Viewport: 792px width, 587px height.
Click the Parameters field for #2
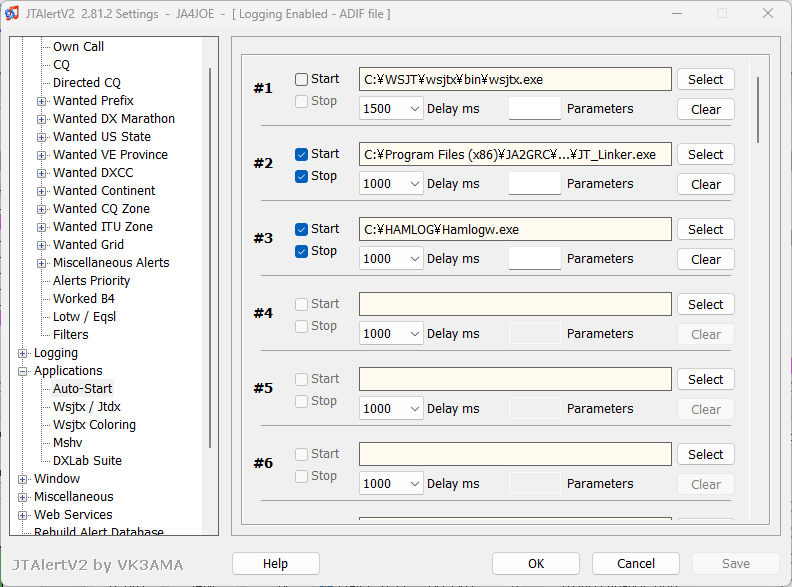(x=534, y=183)
